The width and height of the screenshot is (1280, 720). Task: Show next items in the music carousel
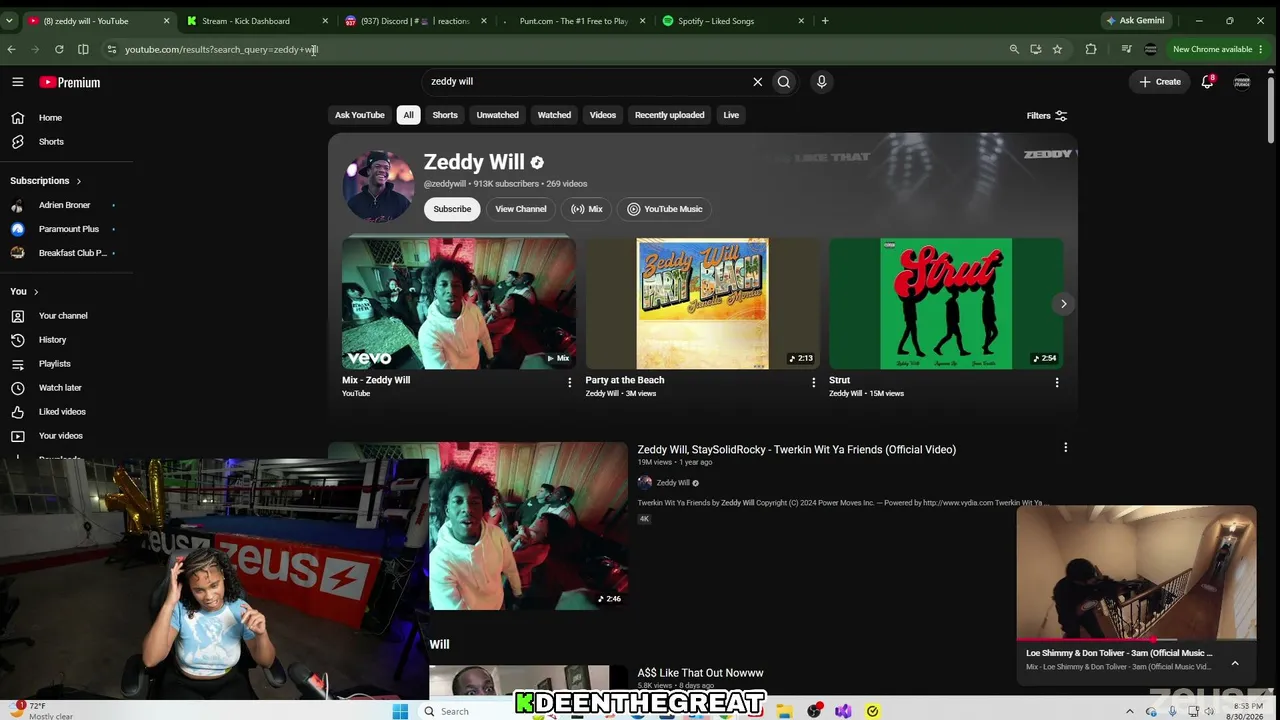(x=1063, y=303)
